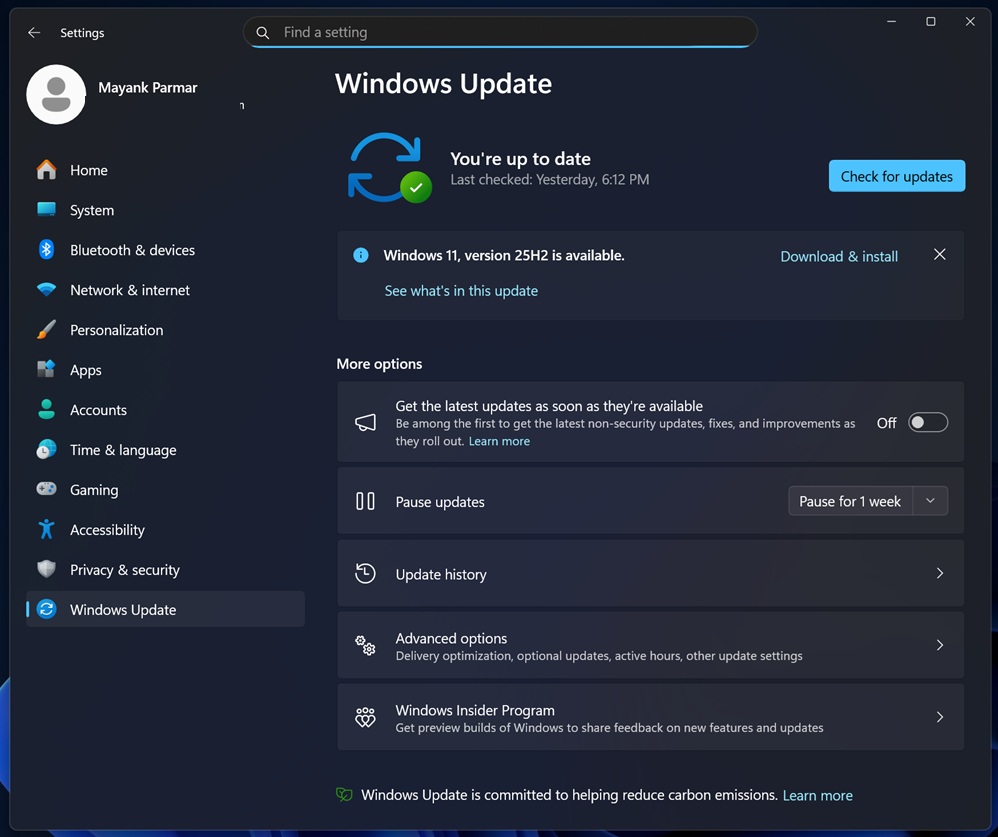
Task: Expand the pause duration dropdown arrow
Action: pos(930,501)
